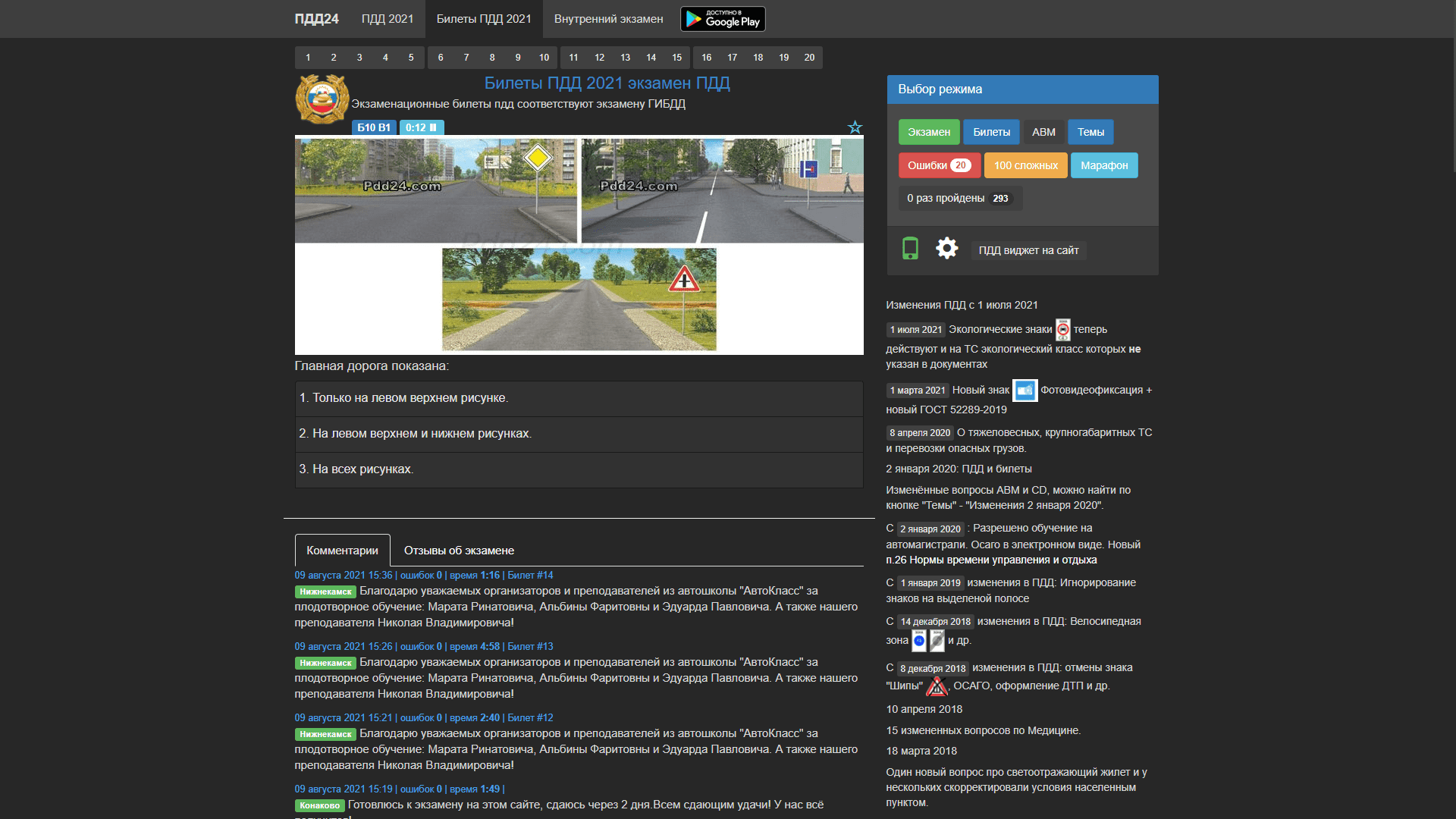
Task: Start the Марафон mode
Action: pyautogui.click(x=1104, y=165)
